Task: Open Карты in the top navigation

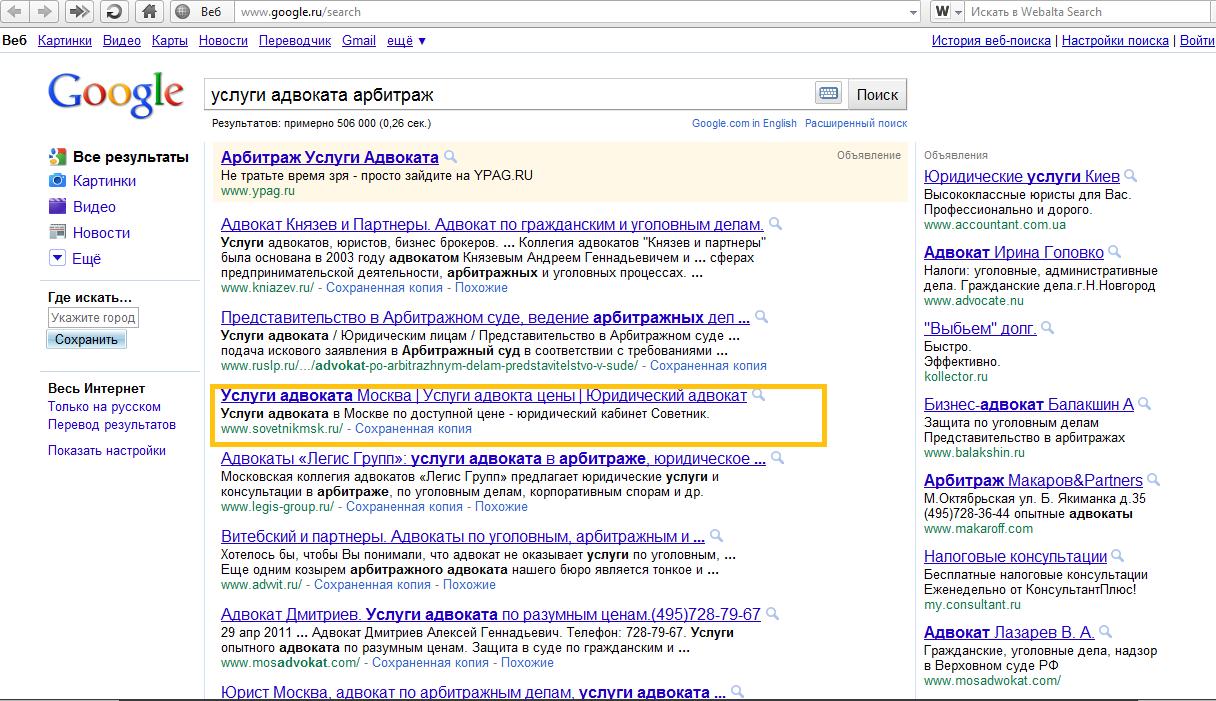Action: (x=170, y=41)
